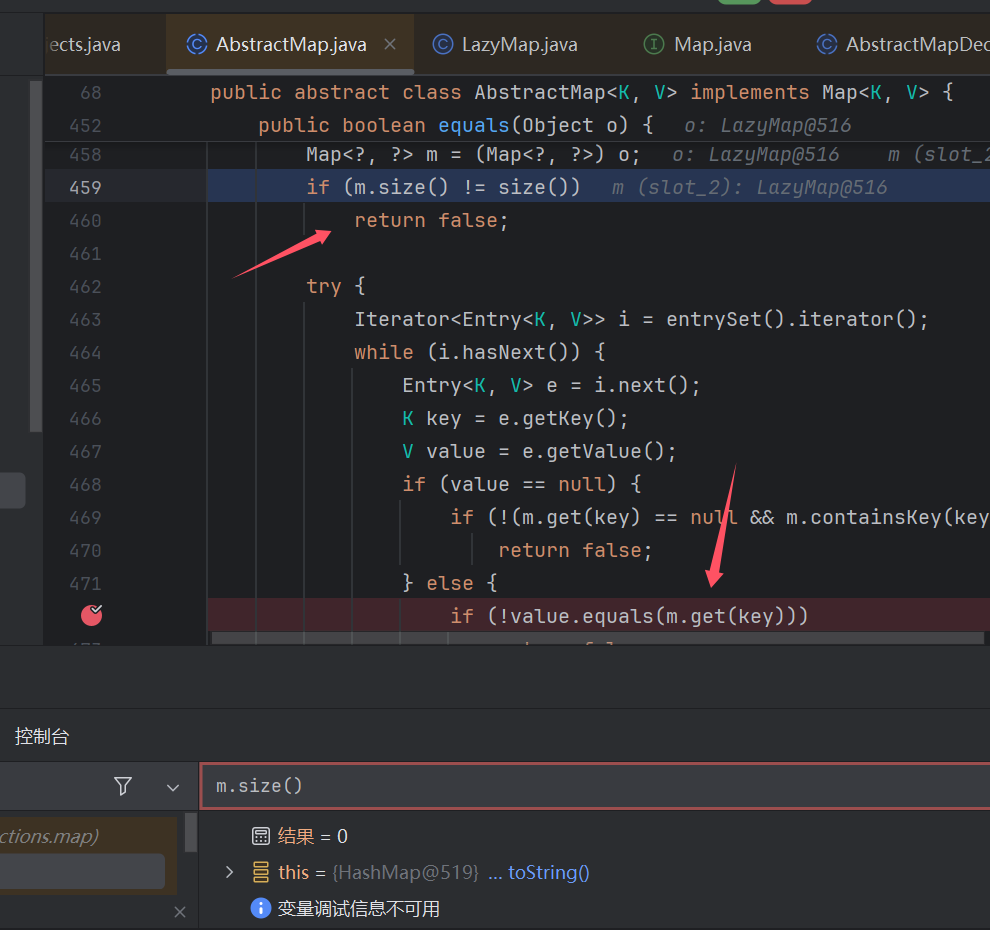Image resolution: width=990 pixels, height=930 pixels.
Task: Click the object icon beside 'this'
Action: pyautogui.click(x=261, y=873)
